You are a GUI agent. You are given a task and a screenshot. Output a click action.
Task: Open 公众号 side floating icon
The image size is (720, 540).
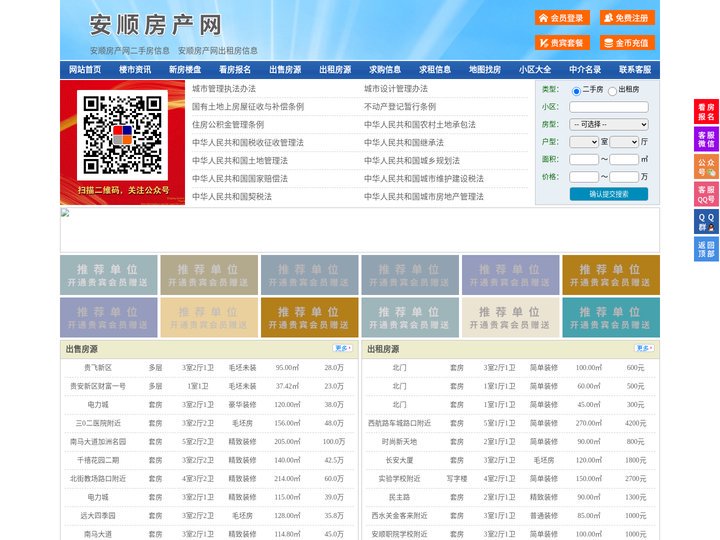click(x=706, y=167)
